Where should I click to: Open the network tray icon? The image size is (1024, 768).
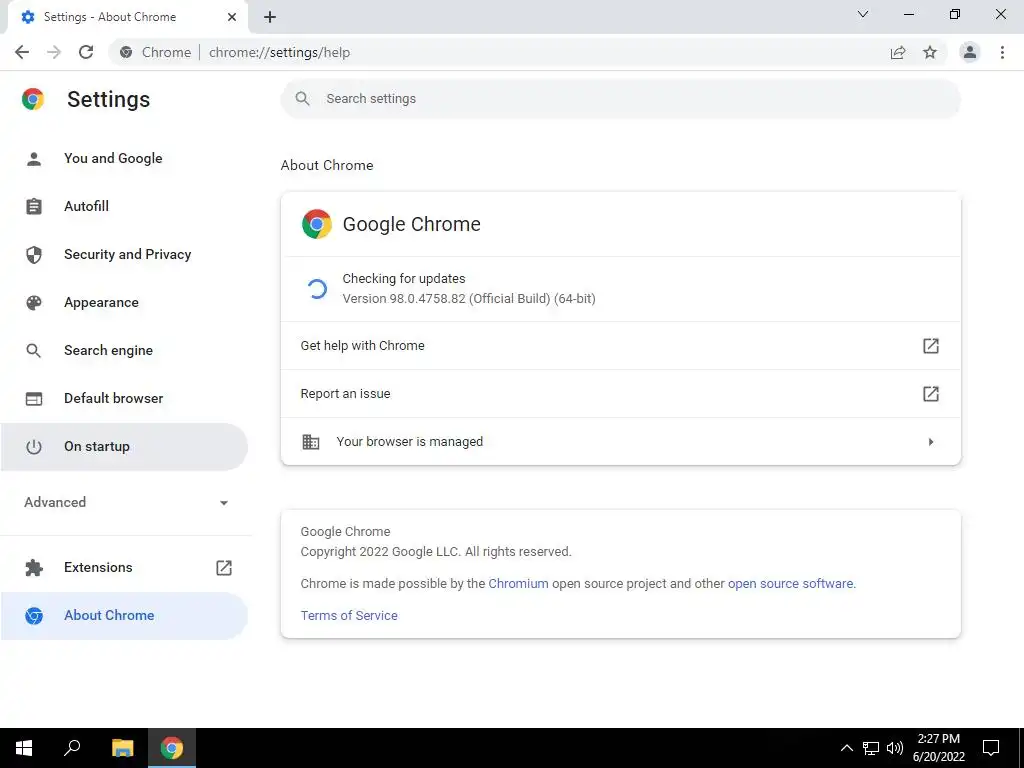871,748
